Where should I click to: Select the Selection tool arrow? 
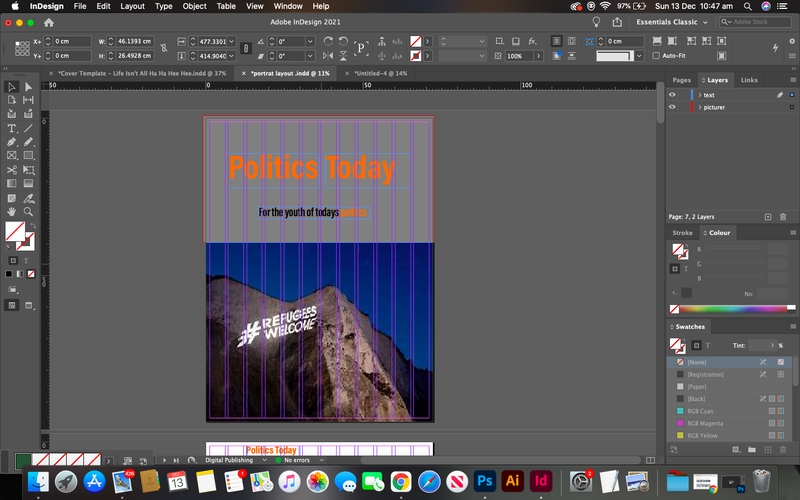(11, 87)
